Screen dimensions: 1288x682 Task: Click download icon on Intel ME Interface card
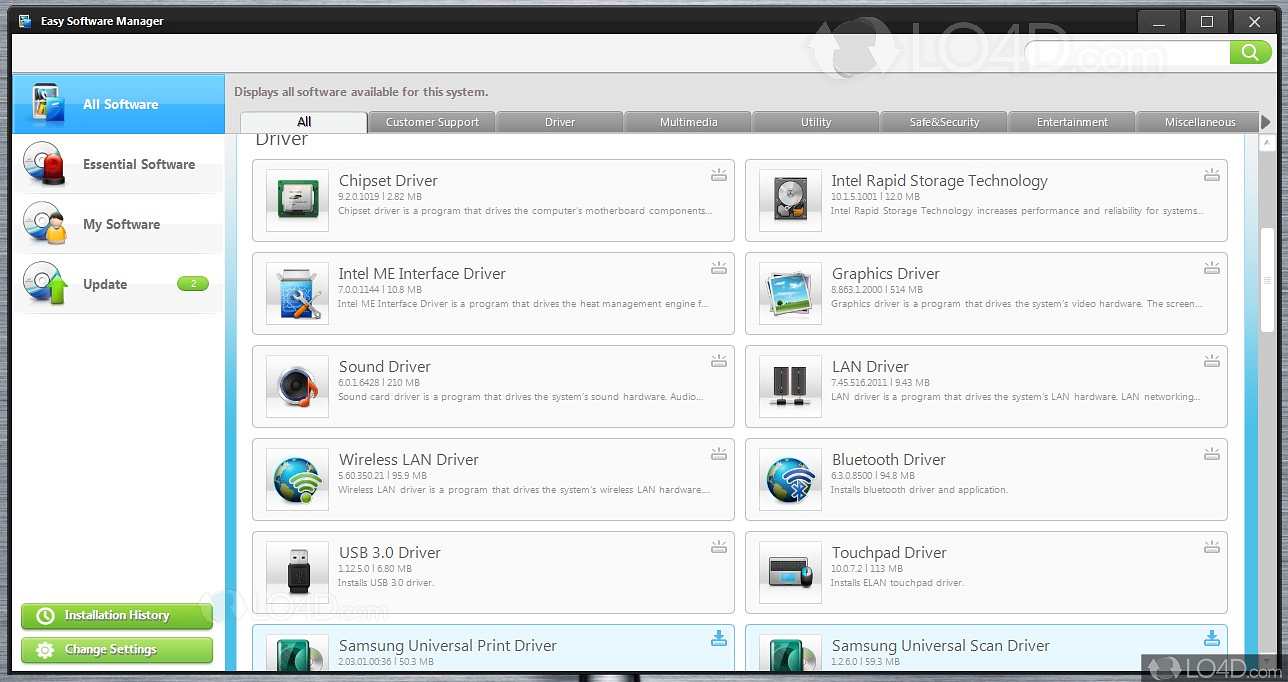718,268
